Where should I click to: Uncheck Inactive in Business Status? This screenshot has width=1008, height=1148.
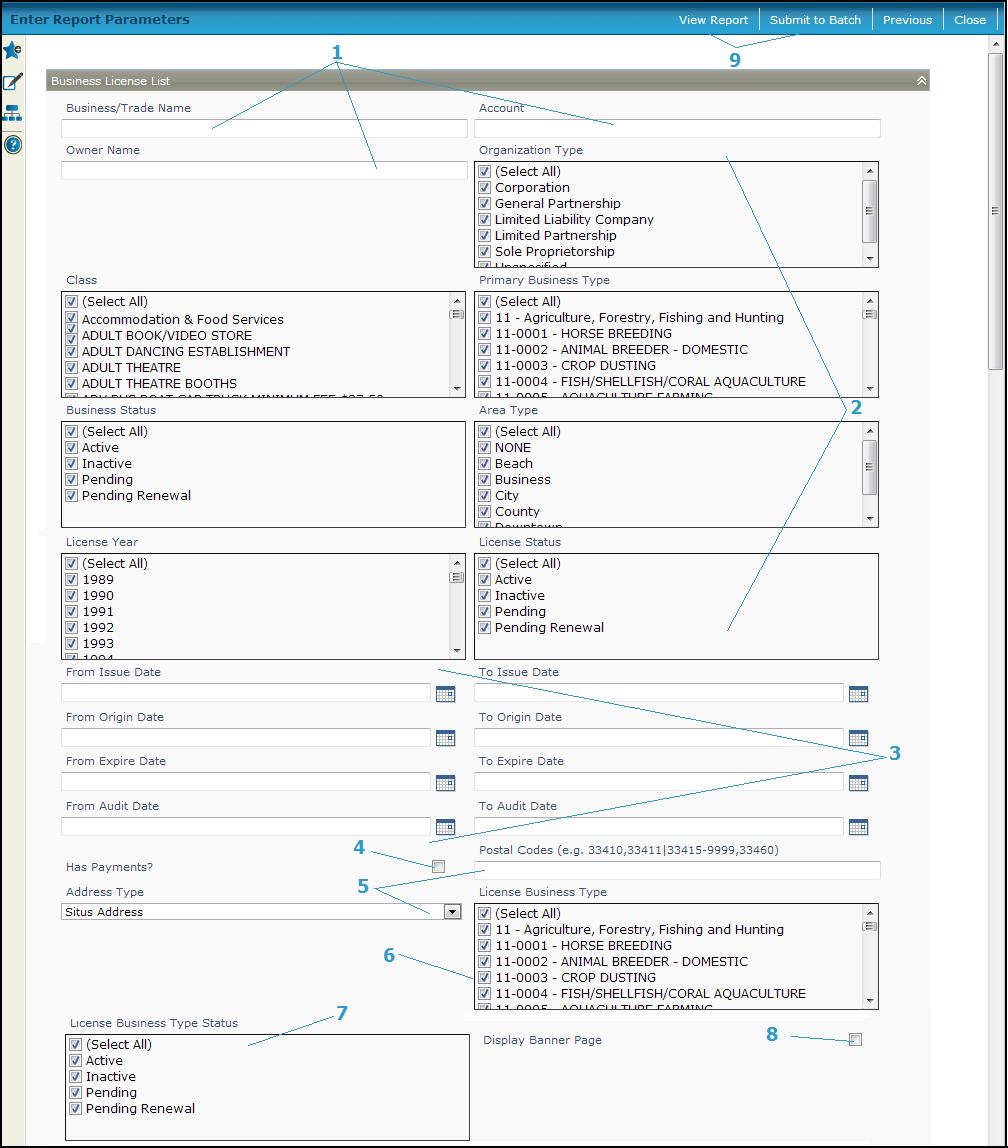click(x=71, y=463)
